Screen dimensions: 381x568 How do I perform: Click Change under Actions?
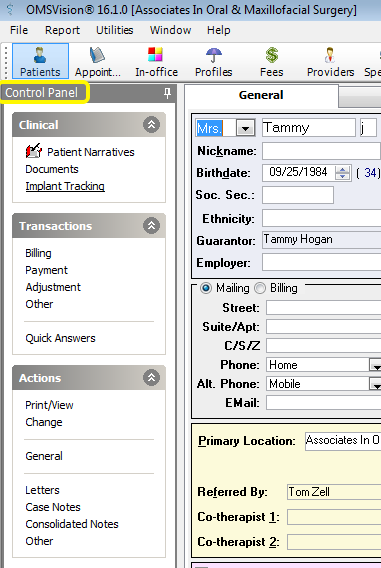[44, 422]
